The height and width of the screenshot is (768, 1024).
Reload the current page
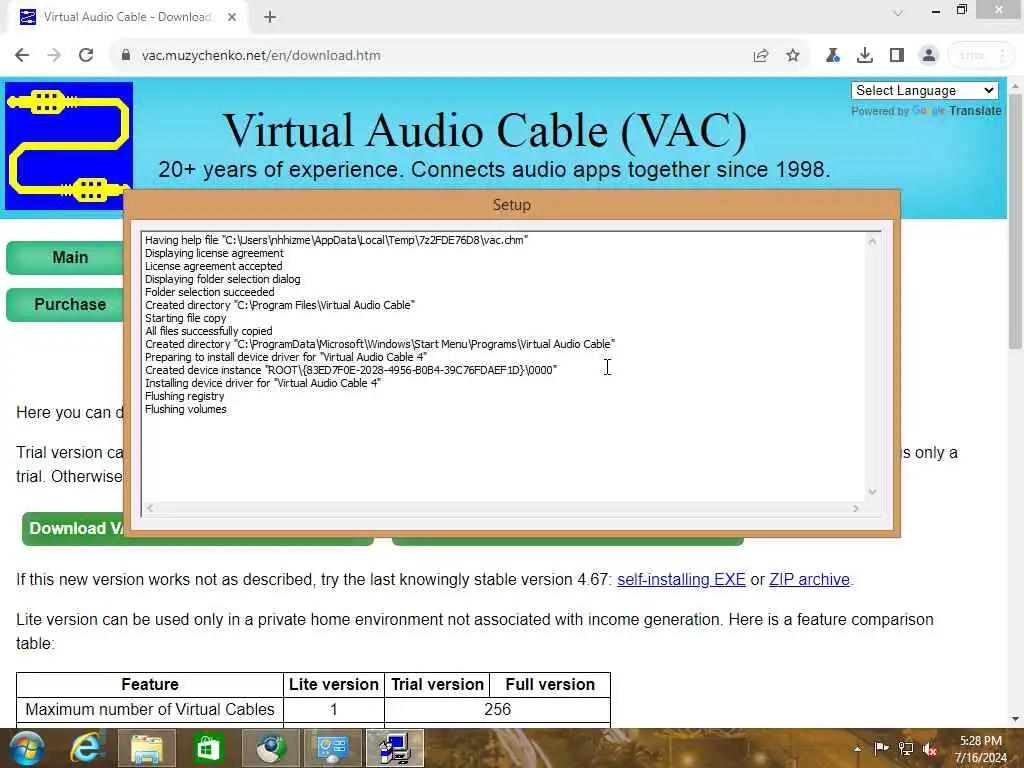(86, 56)
